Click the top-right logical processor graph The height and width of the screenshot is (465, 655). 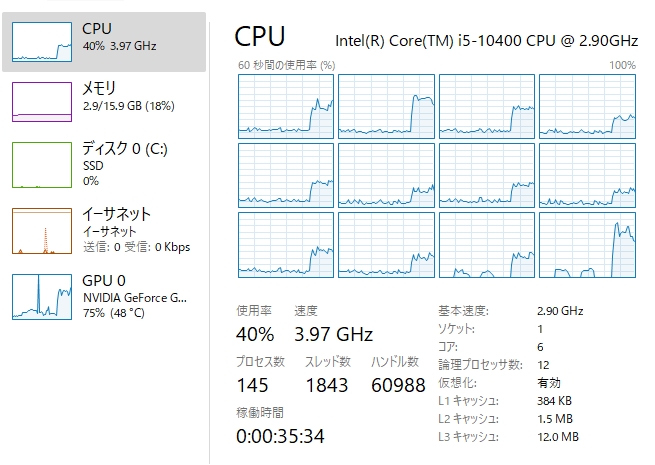[587, 105]
